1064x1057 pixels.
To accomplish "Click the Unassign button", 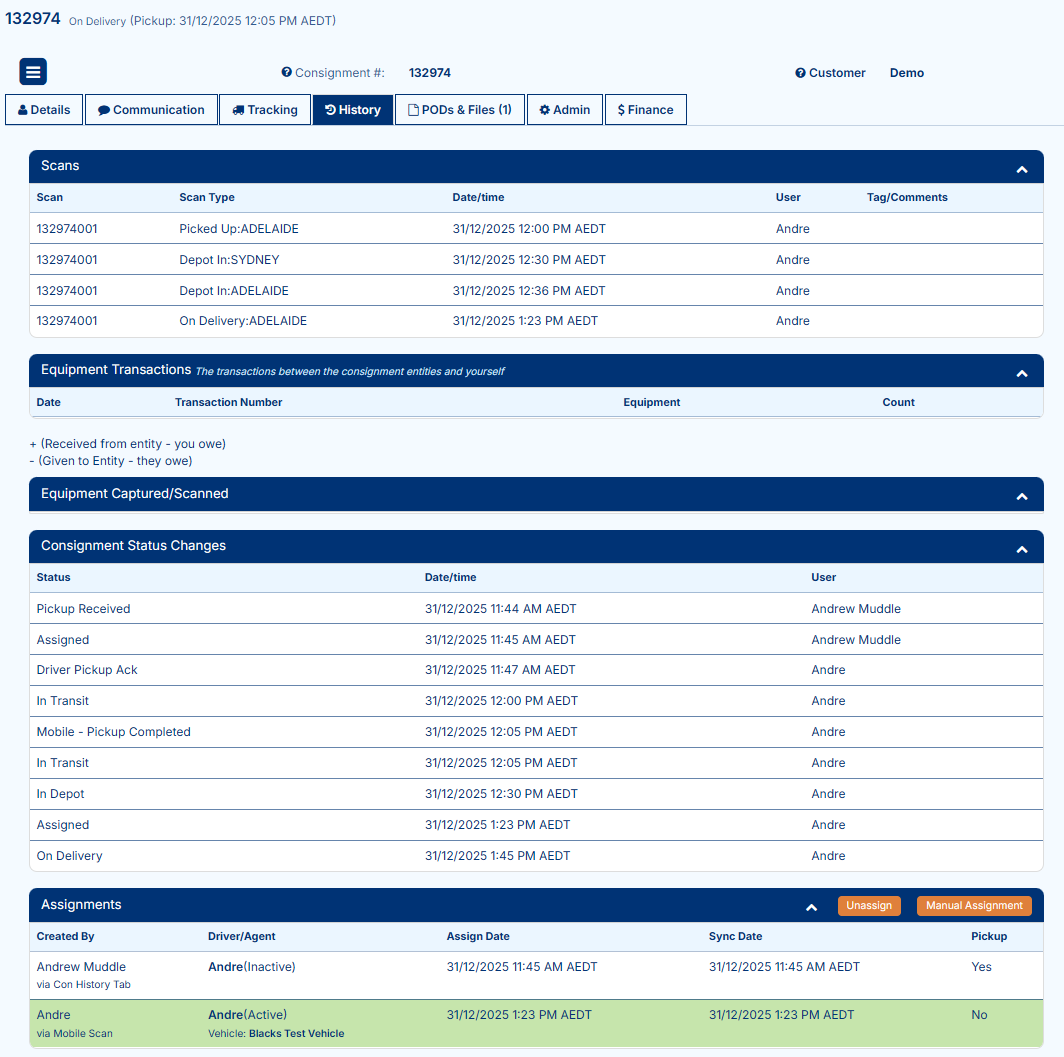I will click(x=869, y=906).
